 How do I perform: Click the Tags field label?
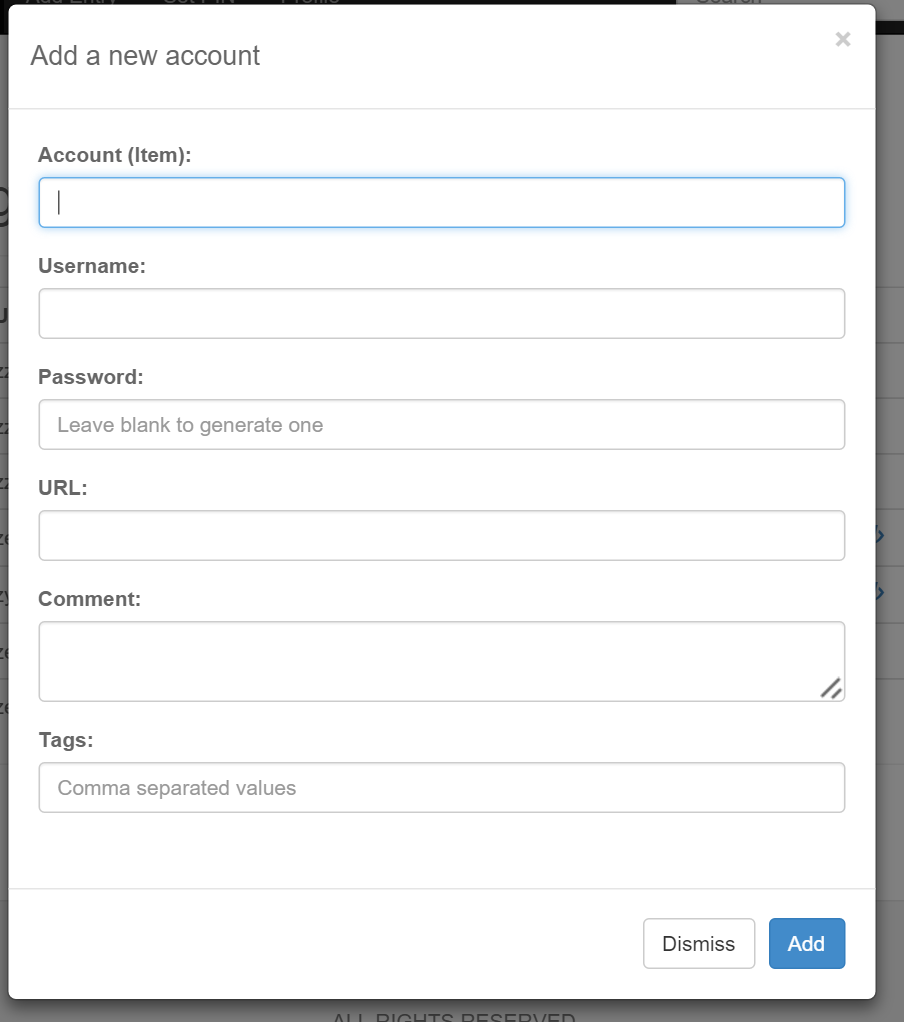pos(65,740)
